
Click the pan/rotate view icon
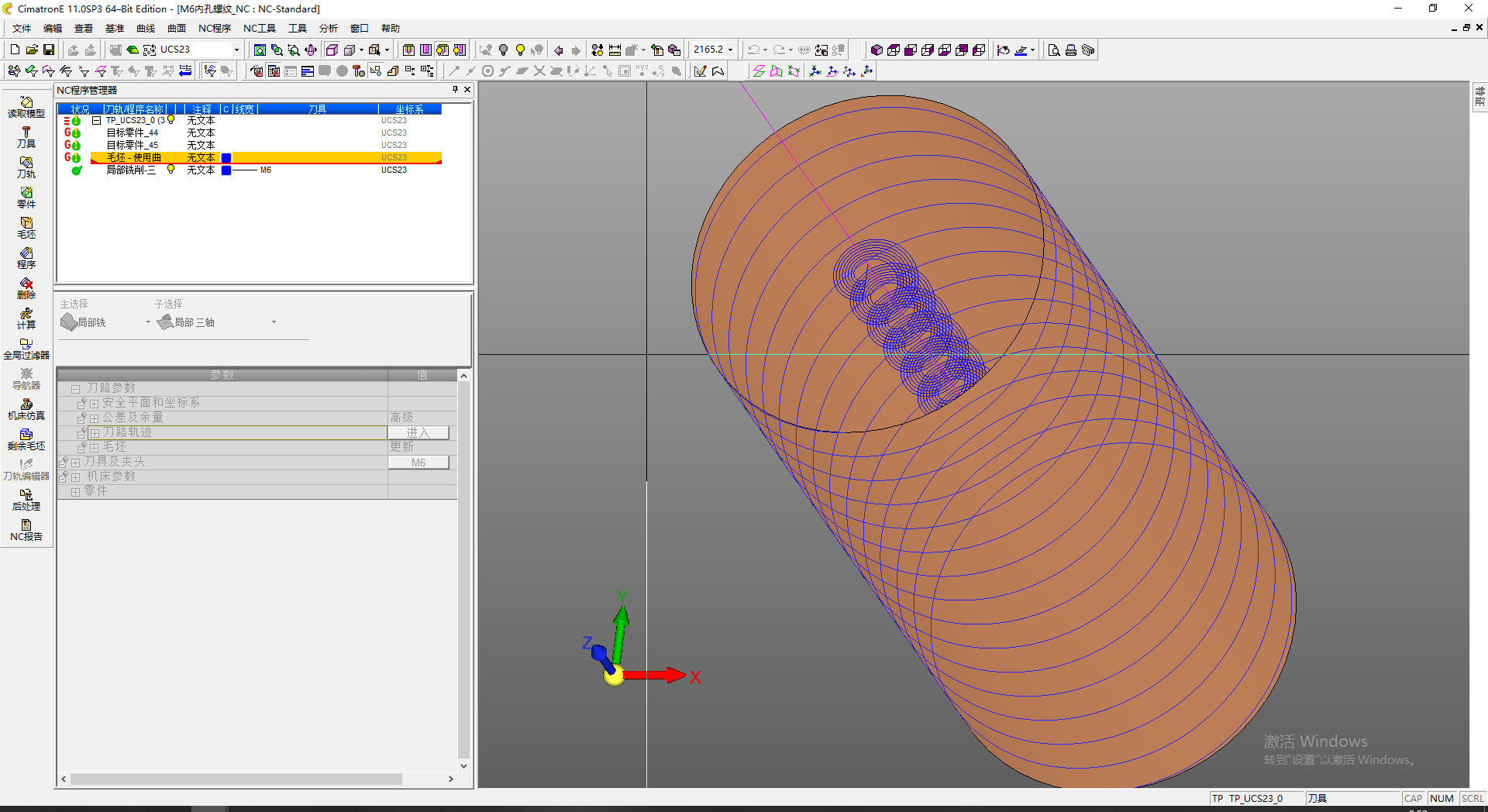coord(311,50)
